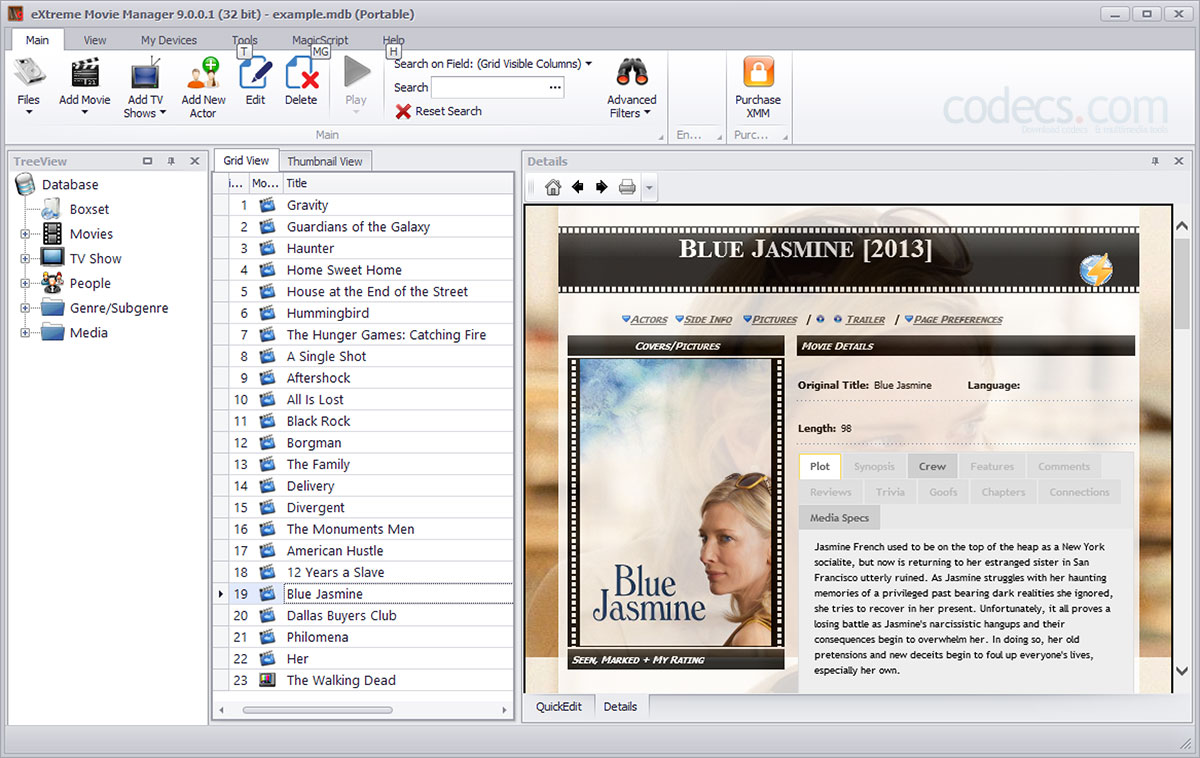1200x758 pixels.
Task: Click the Play button in ribbon
Action: tap(356, 73)
